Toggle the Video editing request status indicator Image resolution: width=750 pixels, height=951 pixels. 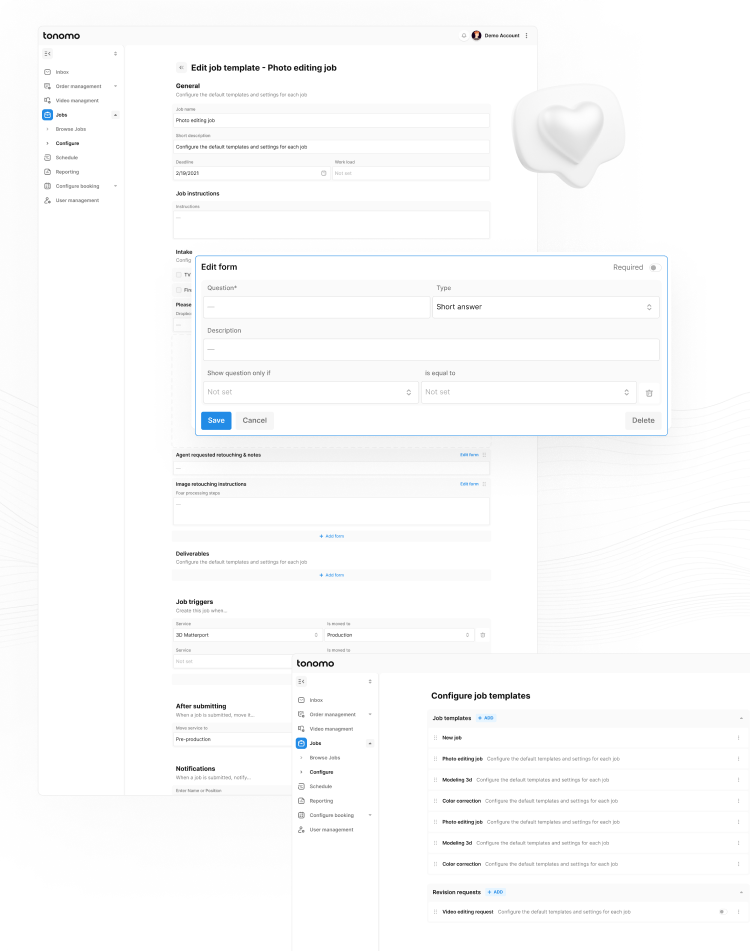(x=720, y=912)
